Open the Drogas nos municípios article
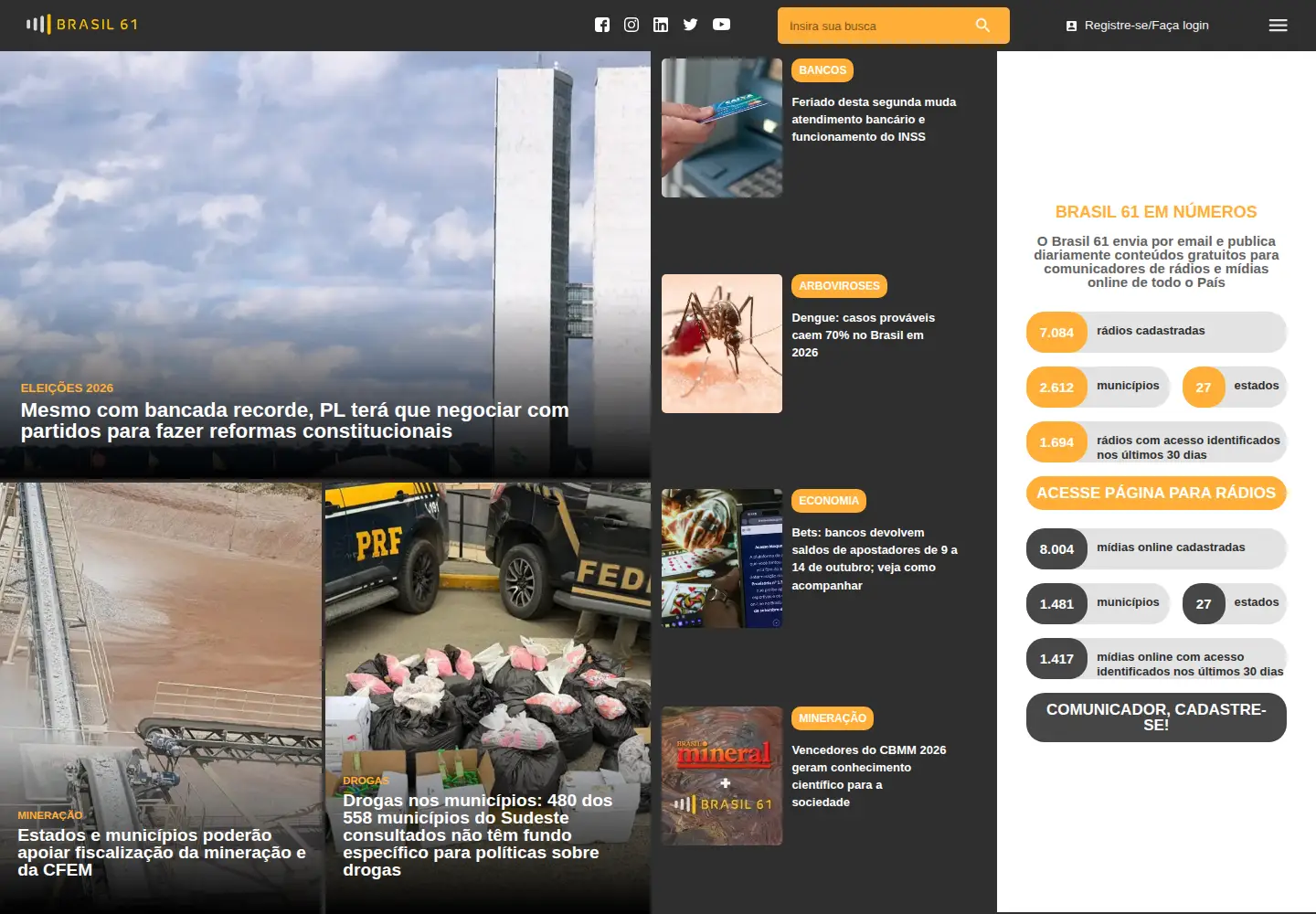The image size is (1316, 914). tap(479, 834)
